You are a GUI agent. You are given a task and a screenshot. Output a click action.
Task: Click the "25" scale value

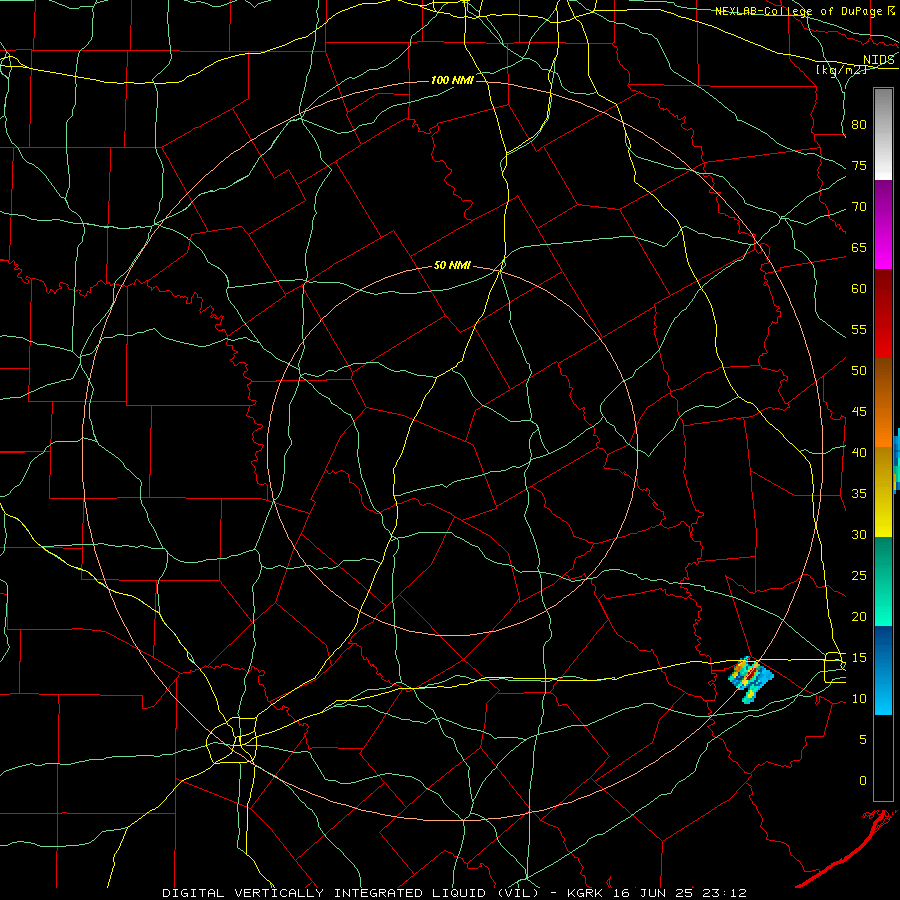(x=859, y=576)
